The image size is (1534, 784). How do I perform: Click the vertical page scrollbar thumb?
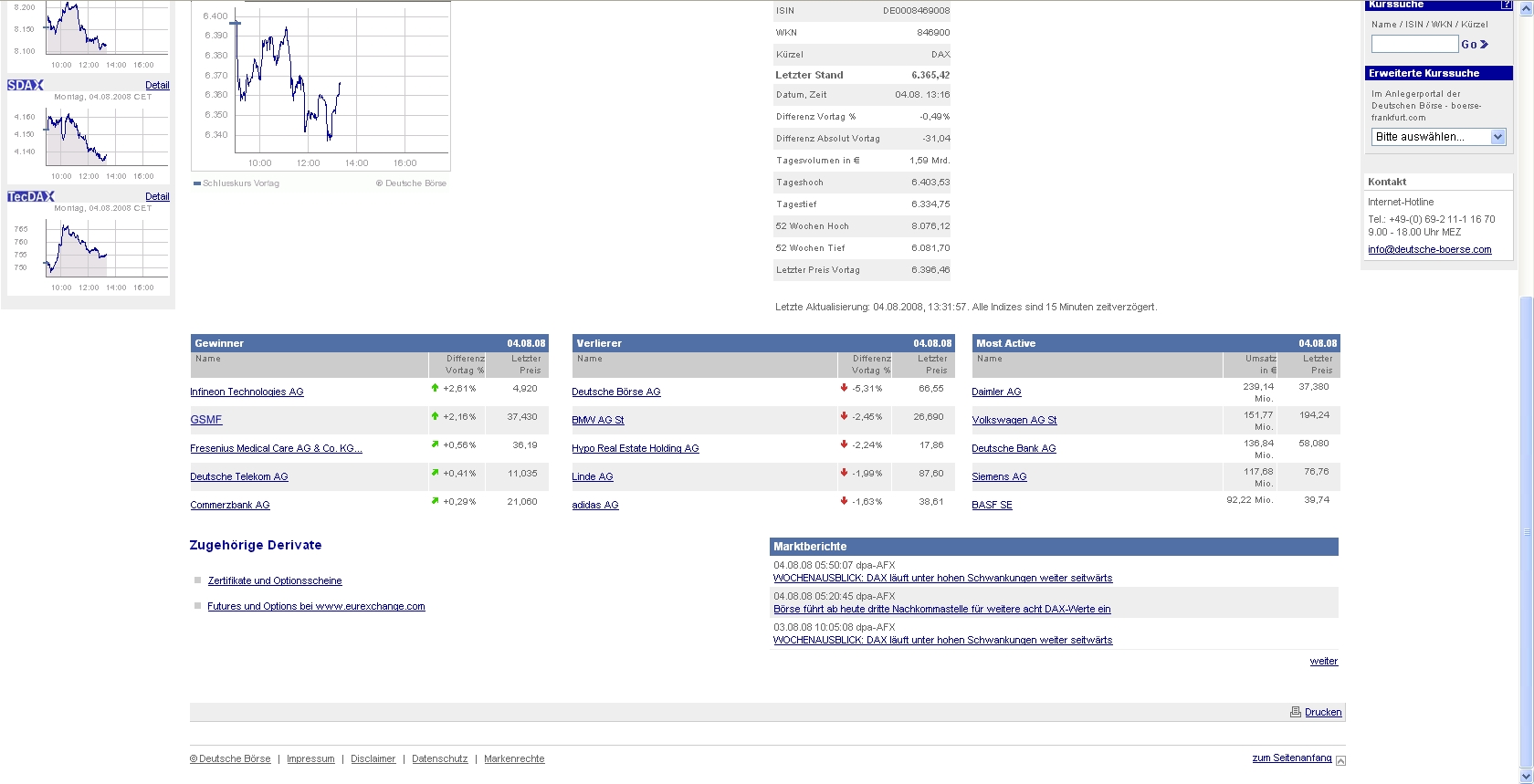click(x=1526, y=529)
